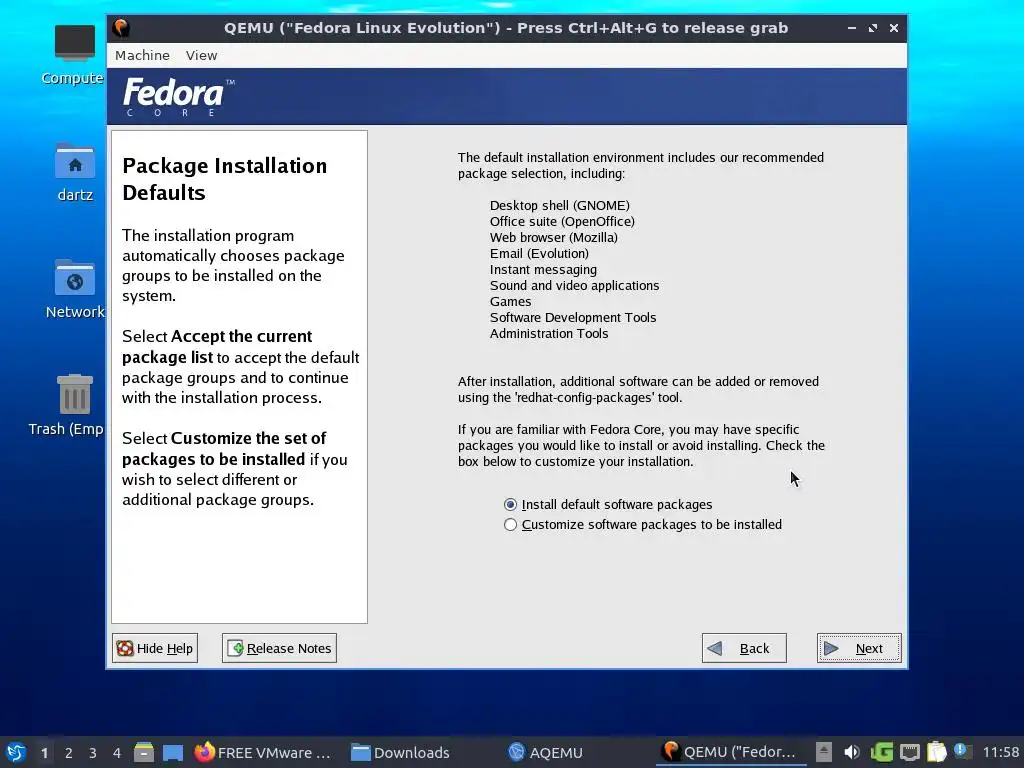Open the start menu in the taskbar
Image resolution: width=1024 pixels, height=768 pixels.
[x=15, y=752]
